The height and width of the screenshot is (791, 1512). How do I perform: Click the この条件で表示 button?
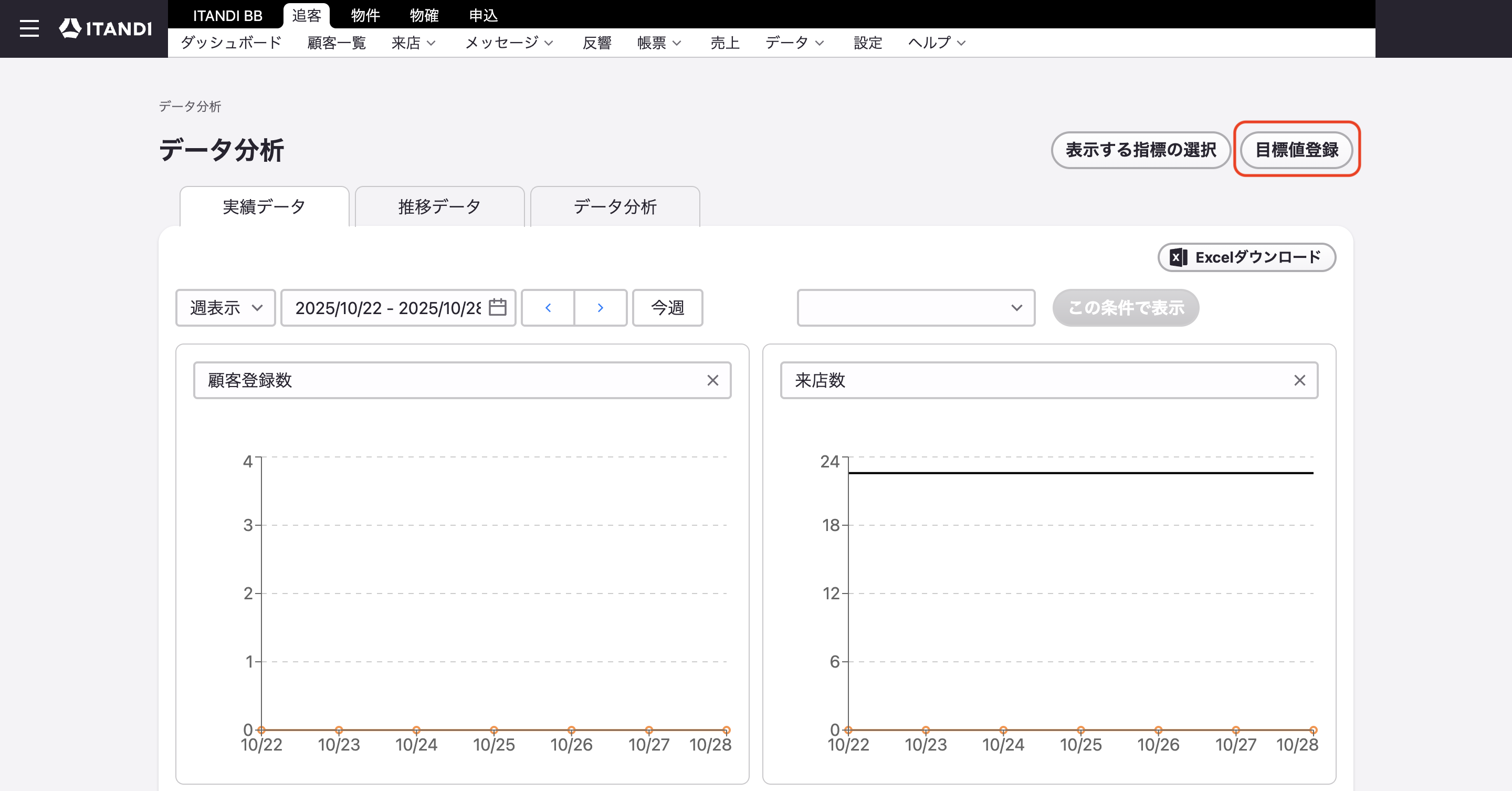(x=1126, y=308)
